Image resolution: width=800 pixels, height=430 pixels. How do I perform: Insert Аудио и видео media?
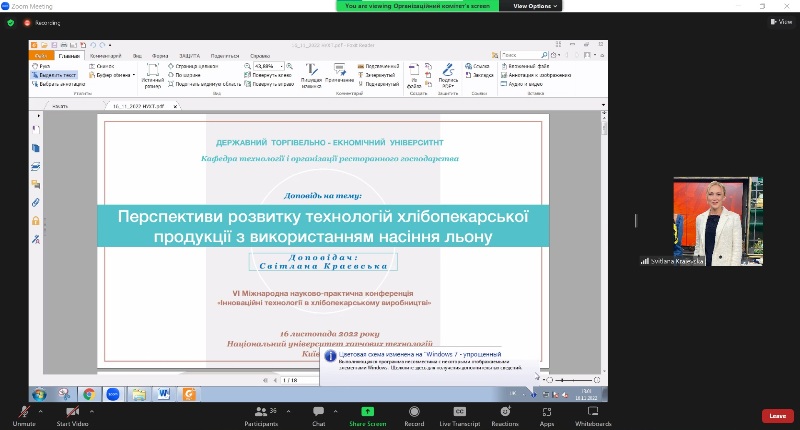522,84
